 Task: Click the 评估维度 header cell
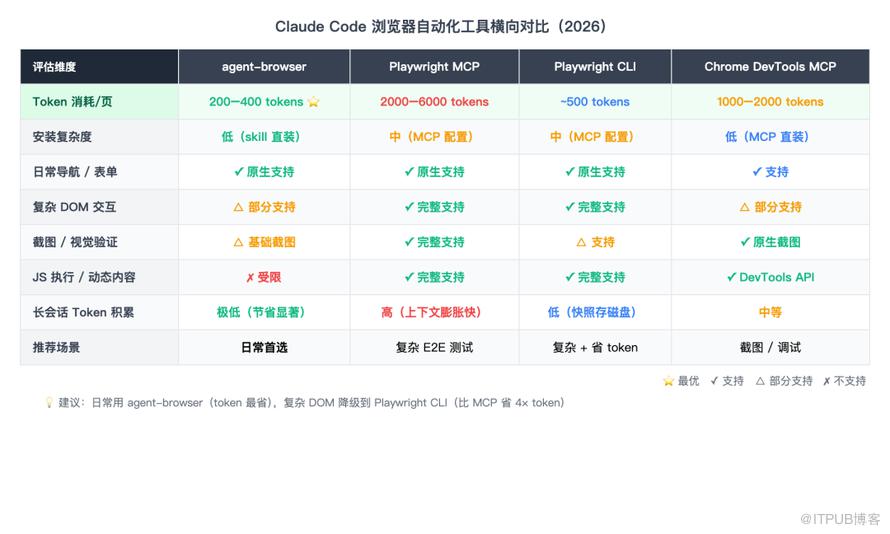[x=99, y=66]
